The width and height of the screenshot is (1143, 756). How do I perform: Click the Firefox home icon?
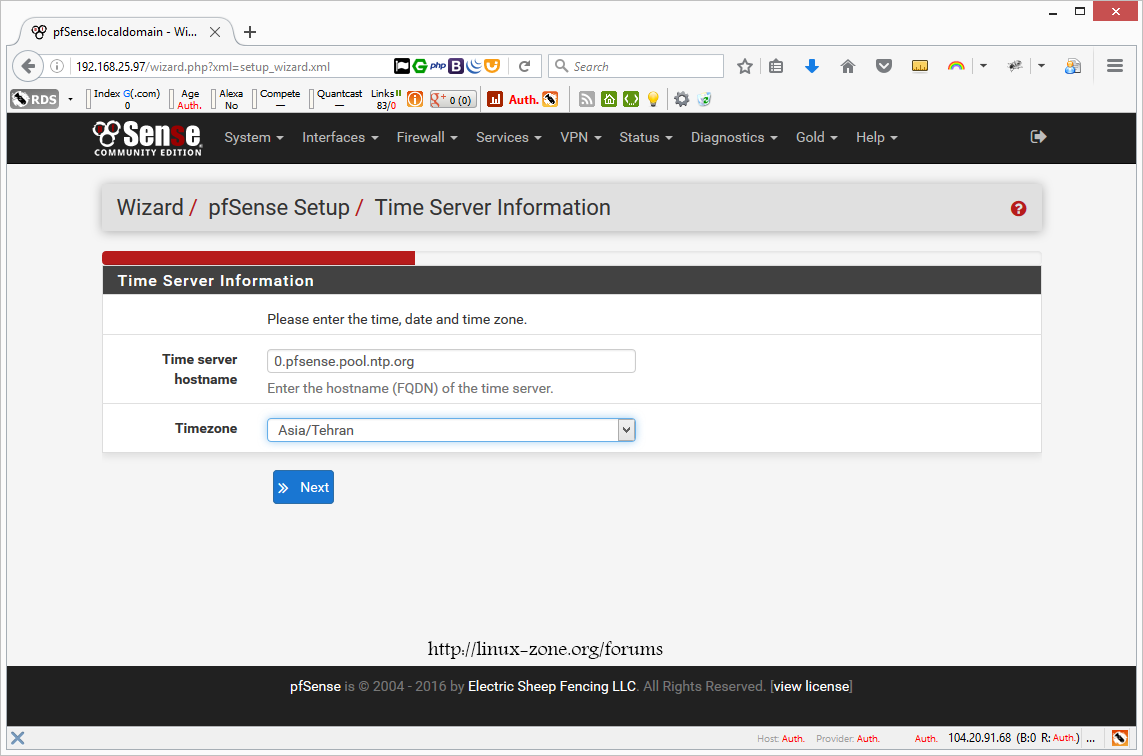(x=848, y=67)
